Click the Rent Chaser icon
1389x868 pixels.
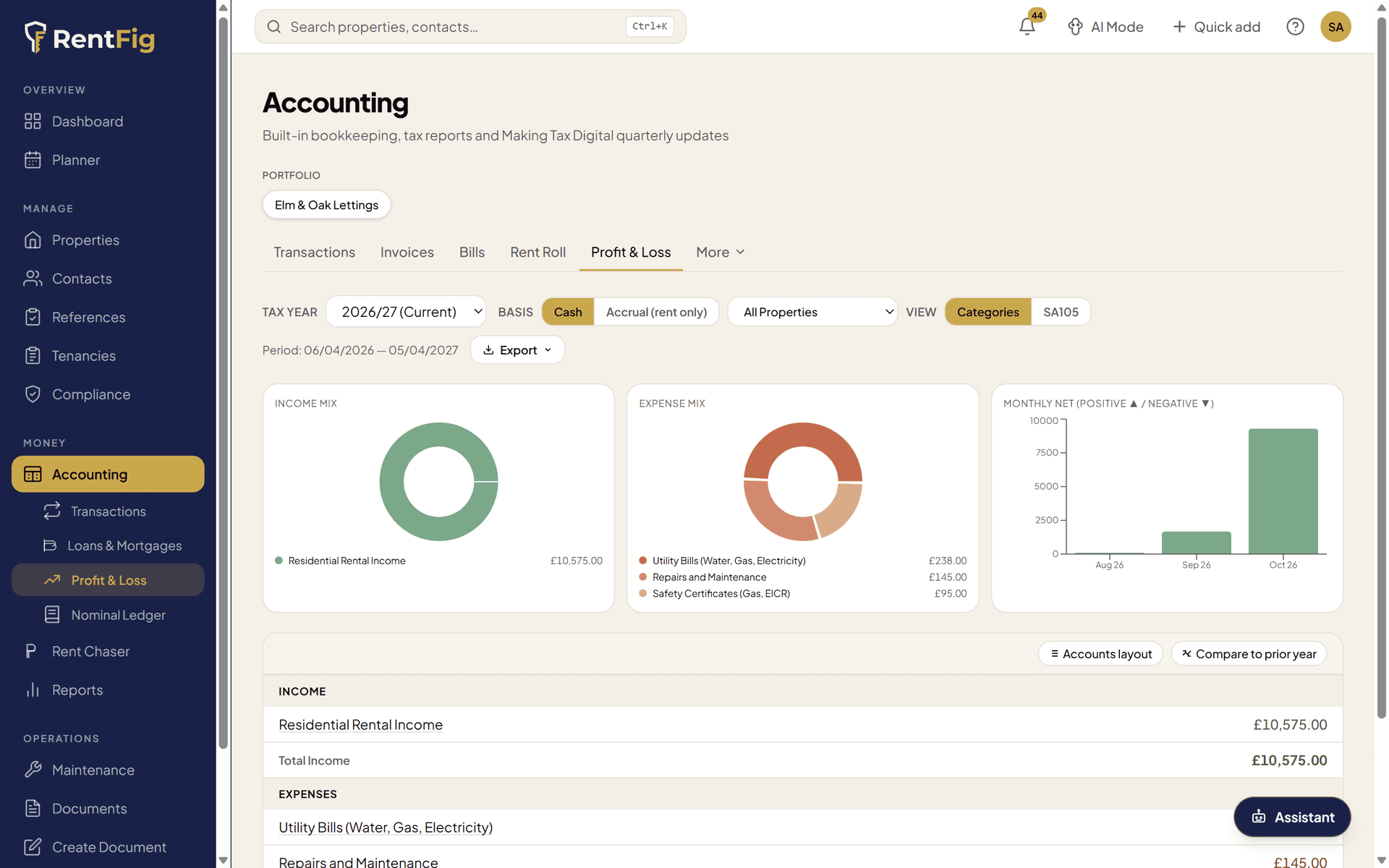click(31, 651)
